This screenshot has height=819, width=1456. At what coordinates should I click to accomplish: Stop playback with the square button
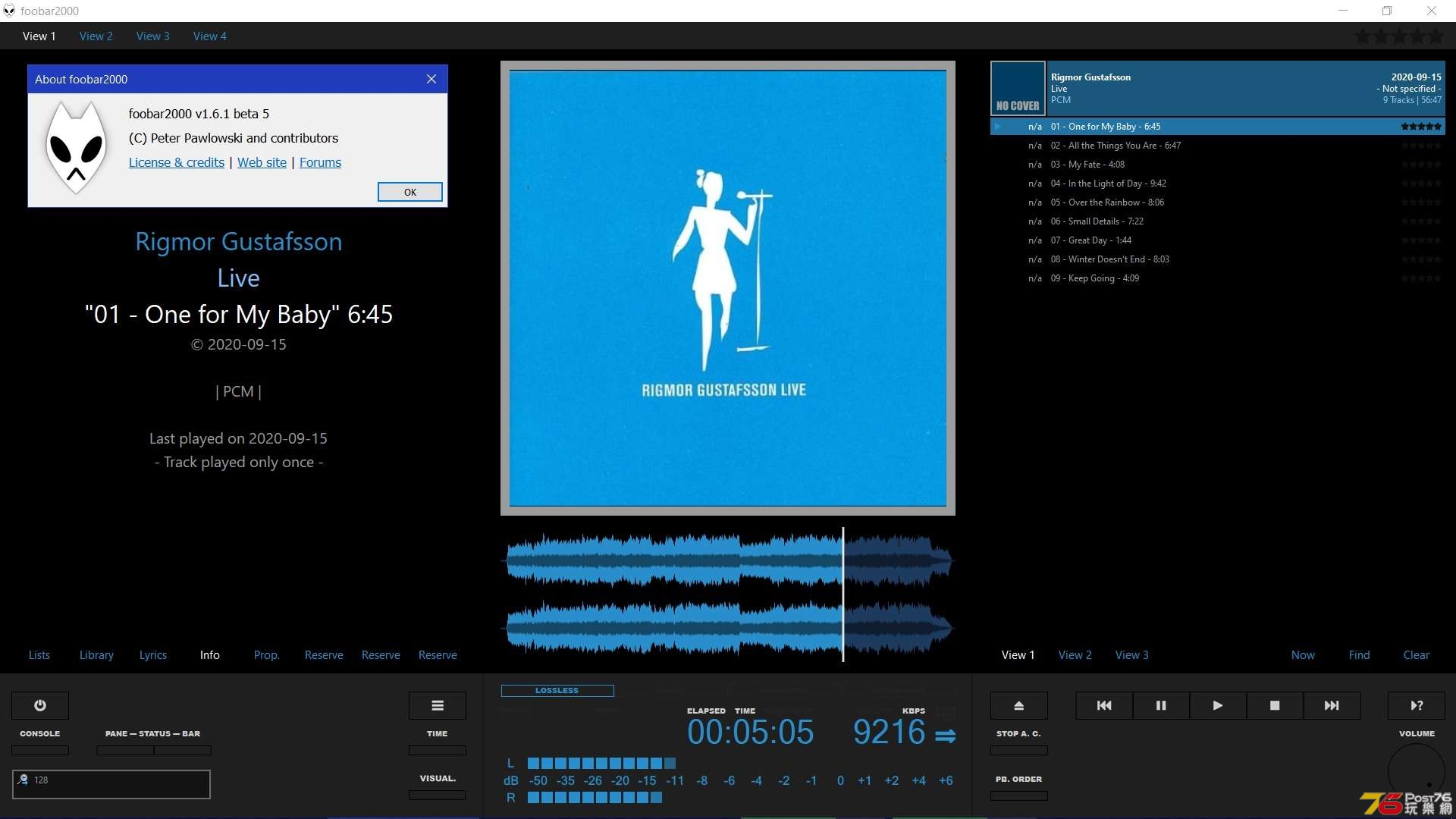(x=1275, y=705)
